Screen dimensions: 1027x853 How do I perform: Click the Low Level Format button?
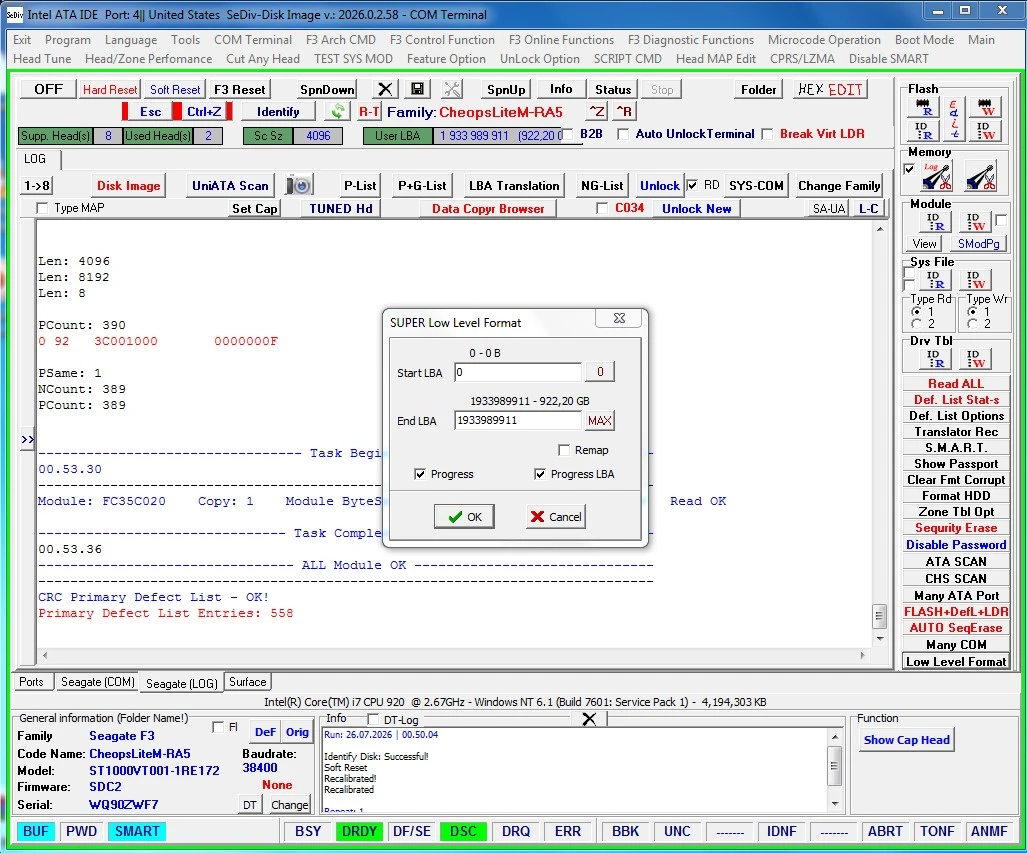point(956,662)
